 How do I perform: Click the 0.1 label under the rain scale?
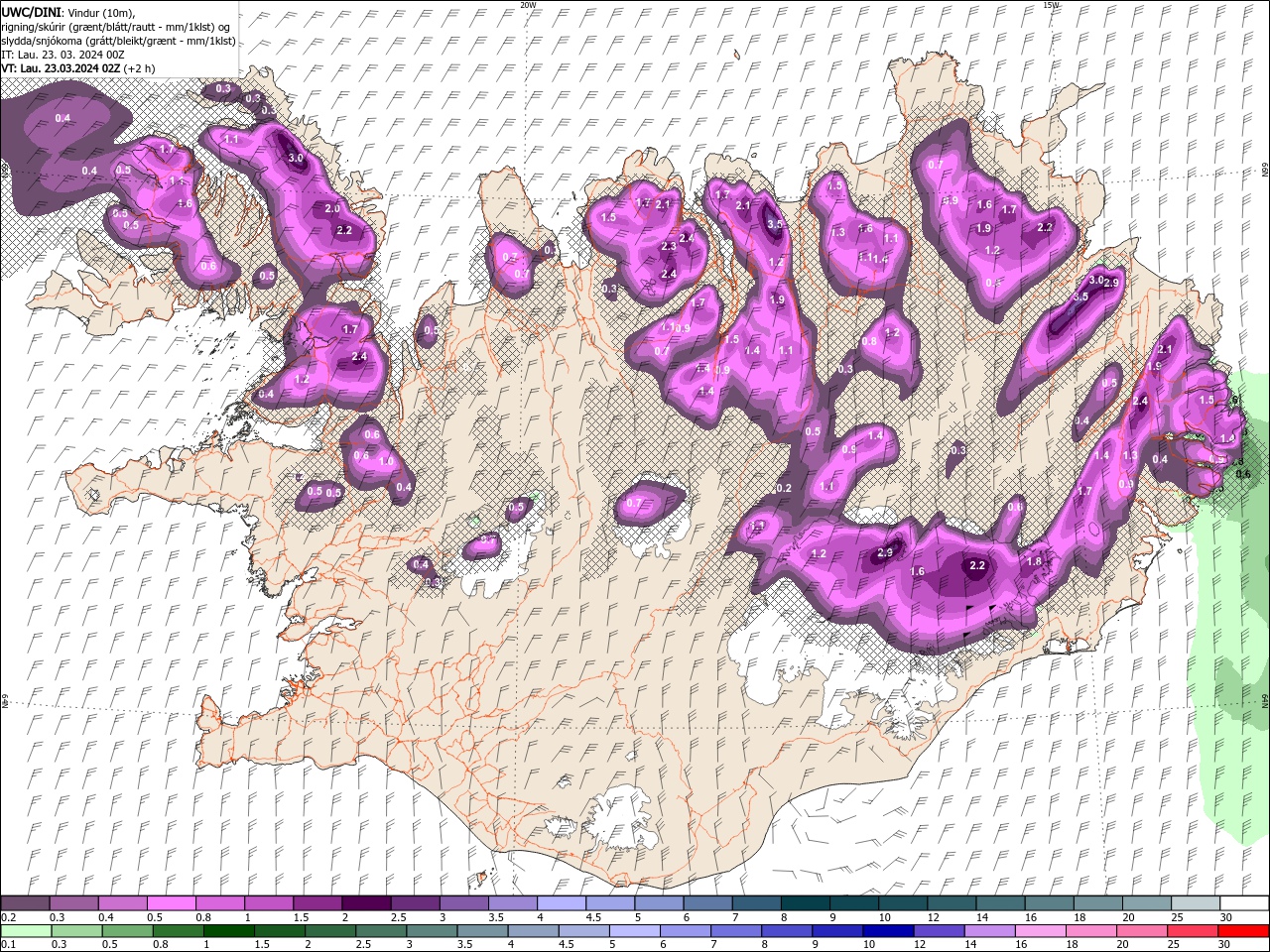(x=8, y=944)
